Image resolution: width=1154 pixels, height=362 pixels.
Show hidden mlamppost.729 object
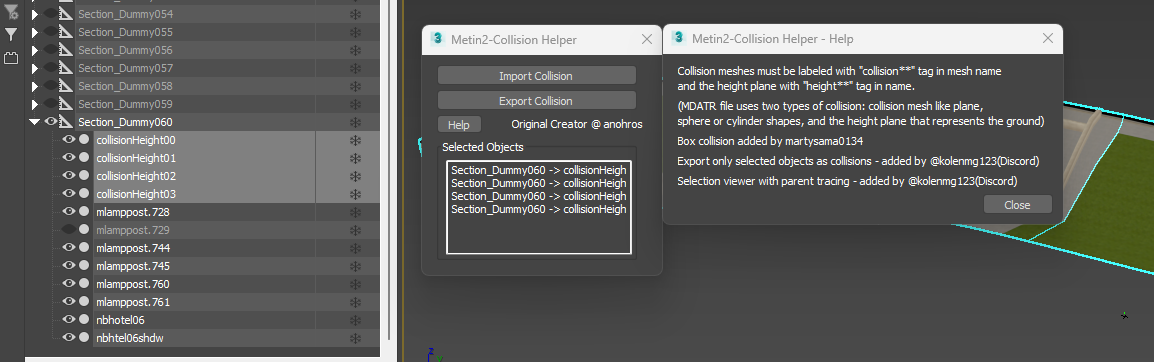(69, 230)
